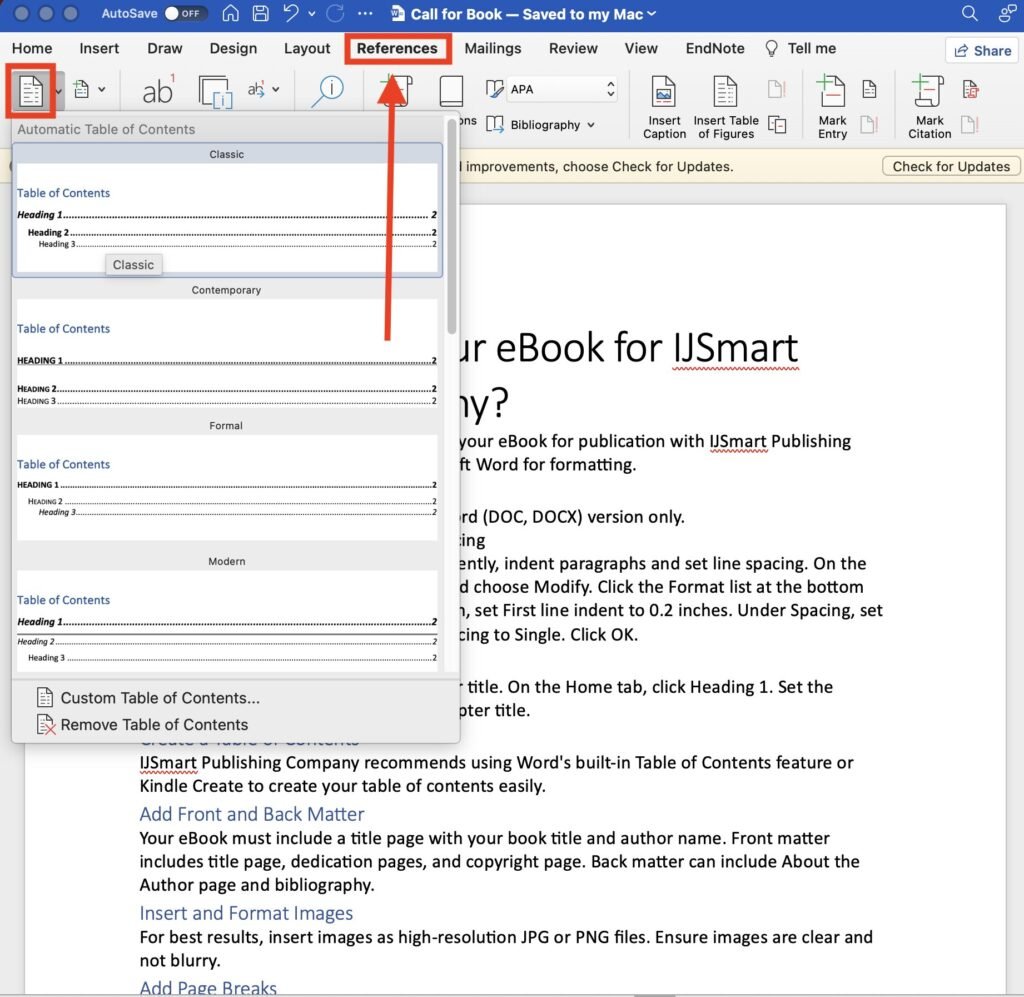Undo the last action
This screenshot has height=997, width=1024.
tap(291, 14)
